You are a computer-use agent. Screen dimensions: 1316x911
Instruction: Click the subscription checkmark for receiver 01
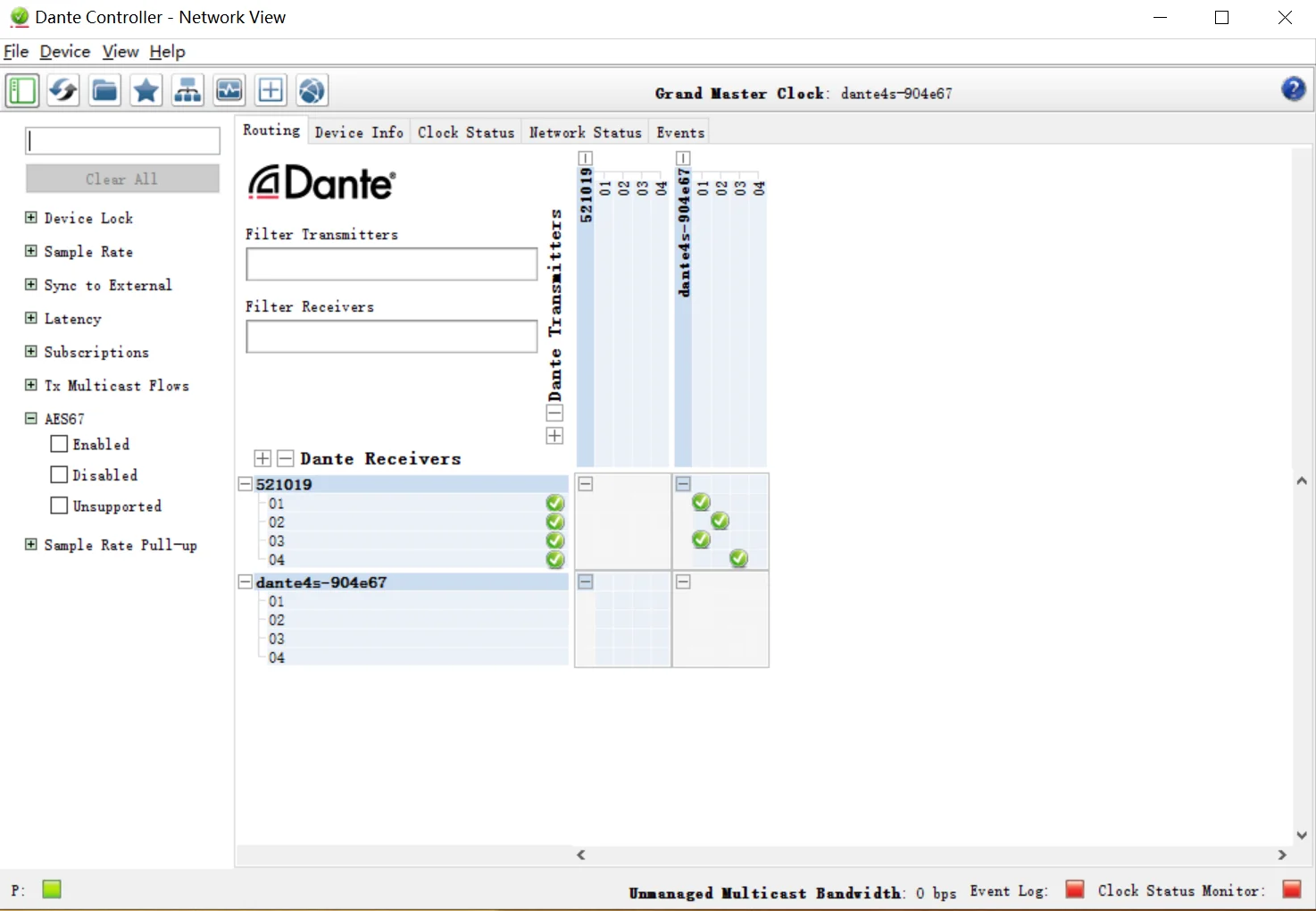click(555, 503)
